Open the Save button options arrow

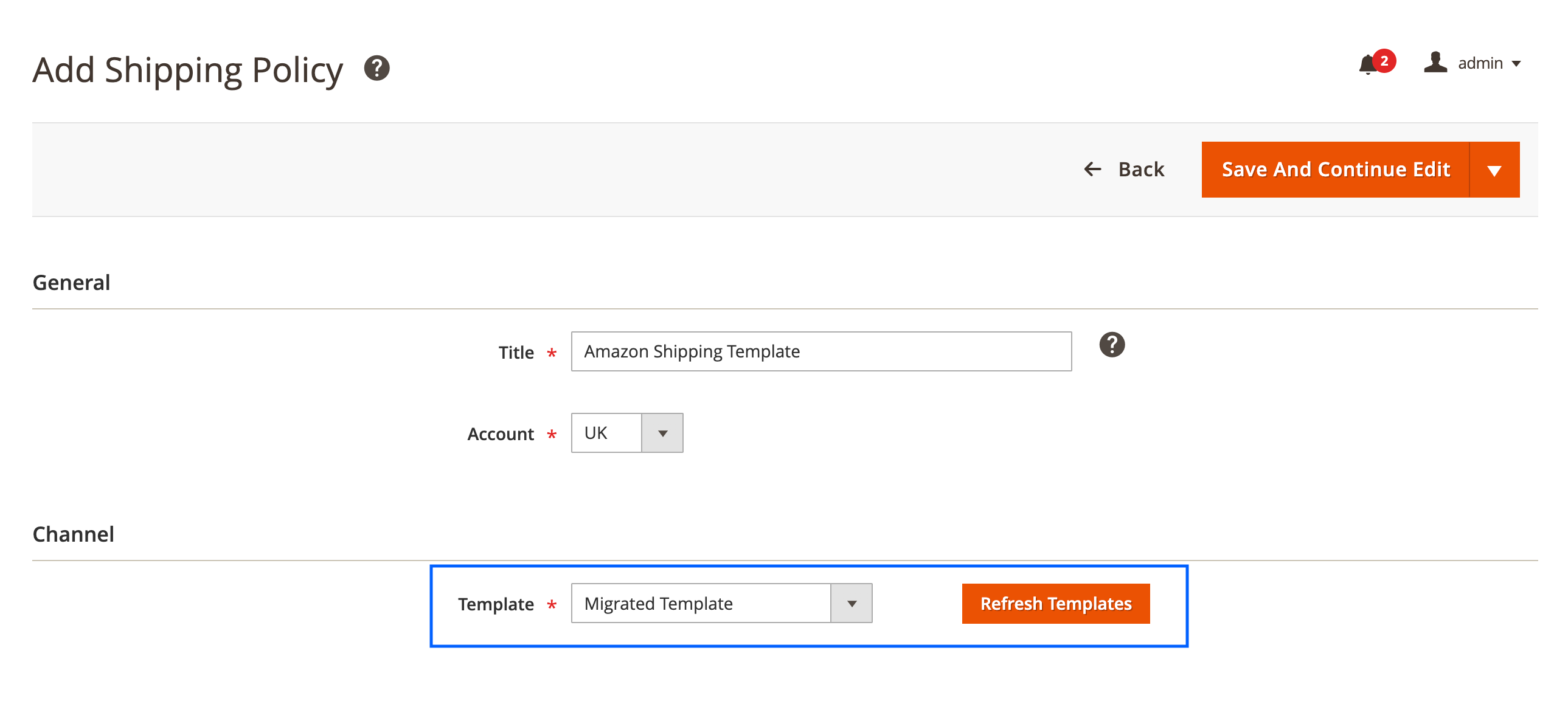point(1494,170)
